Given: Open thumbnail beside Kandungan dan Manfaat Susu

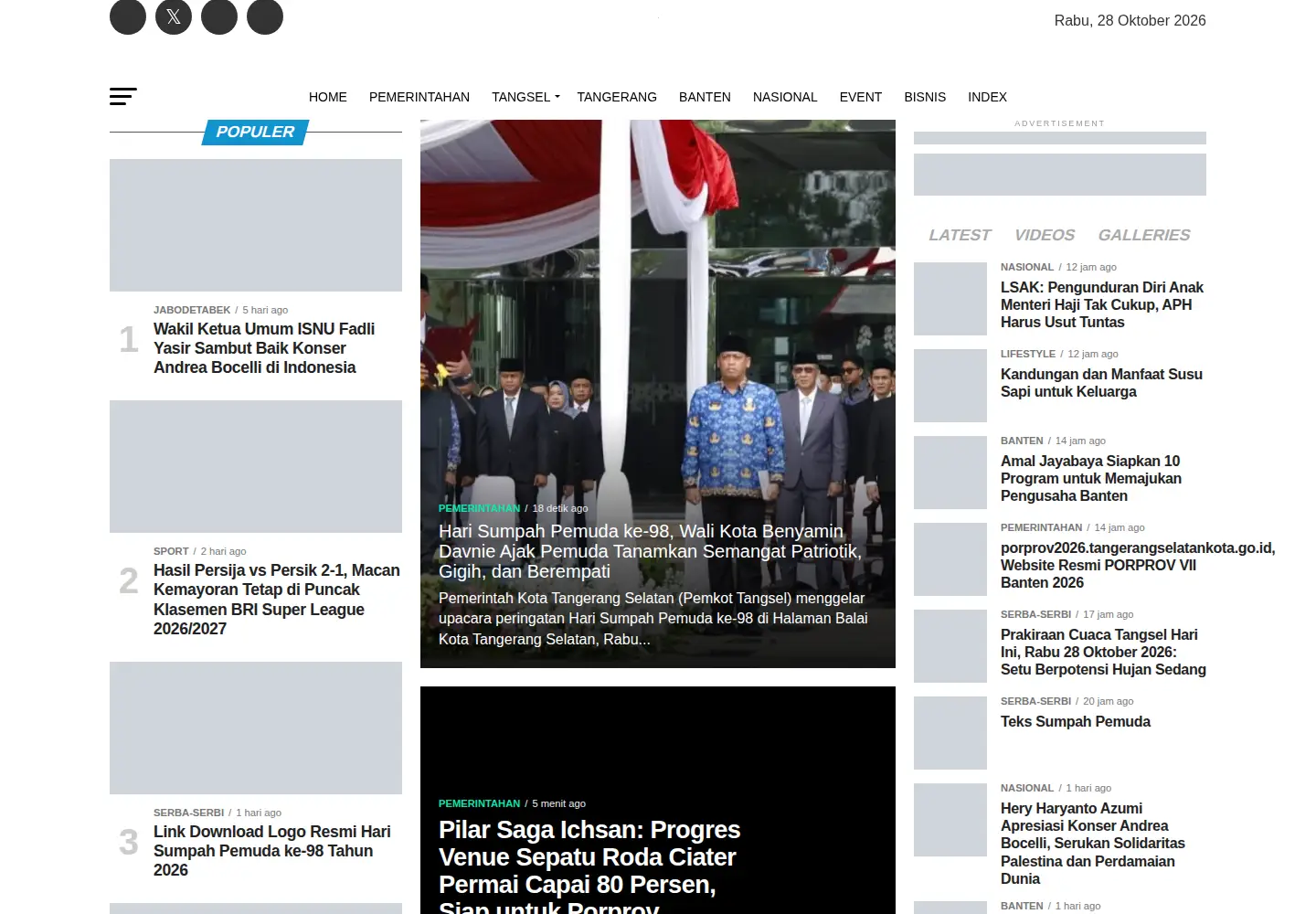Looking at the screenshot, I should pyautogui.click(x=950, y=386).
